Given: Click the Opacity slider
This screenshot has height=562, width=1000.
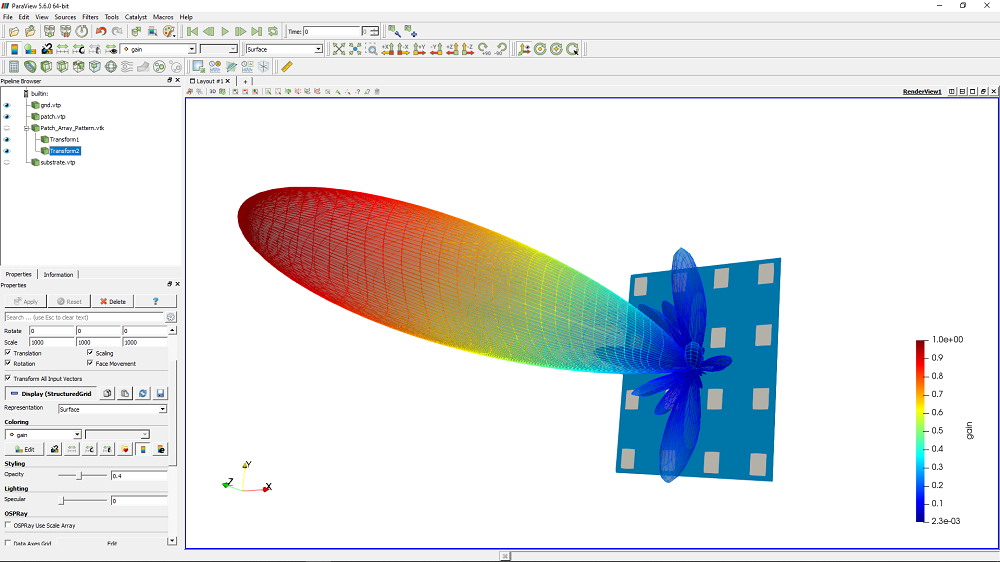Looking at the screenshot, I should point(80,476).
